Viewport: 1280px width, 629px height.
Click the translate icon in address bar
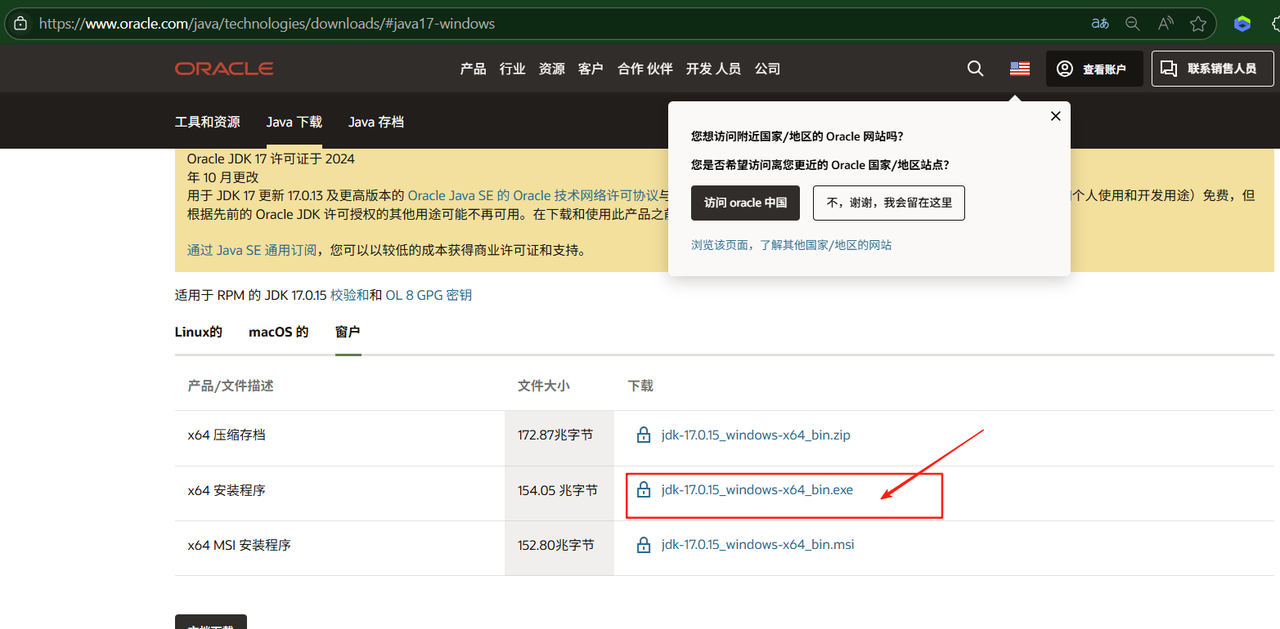coord(1100,23)
